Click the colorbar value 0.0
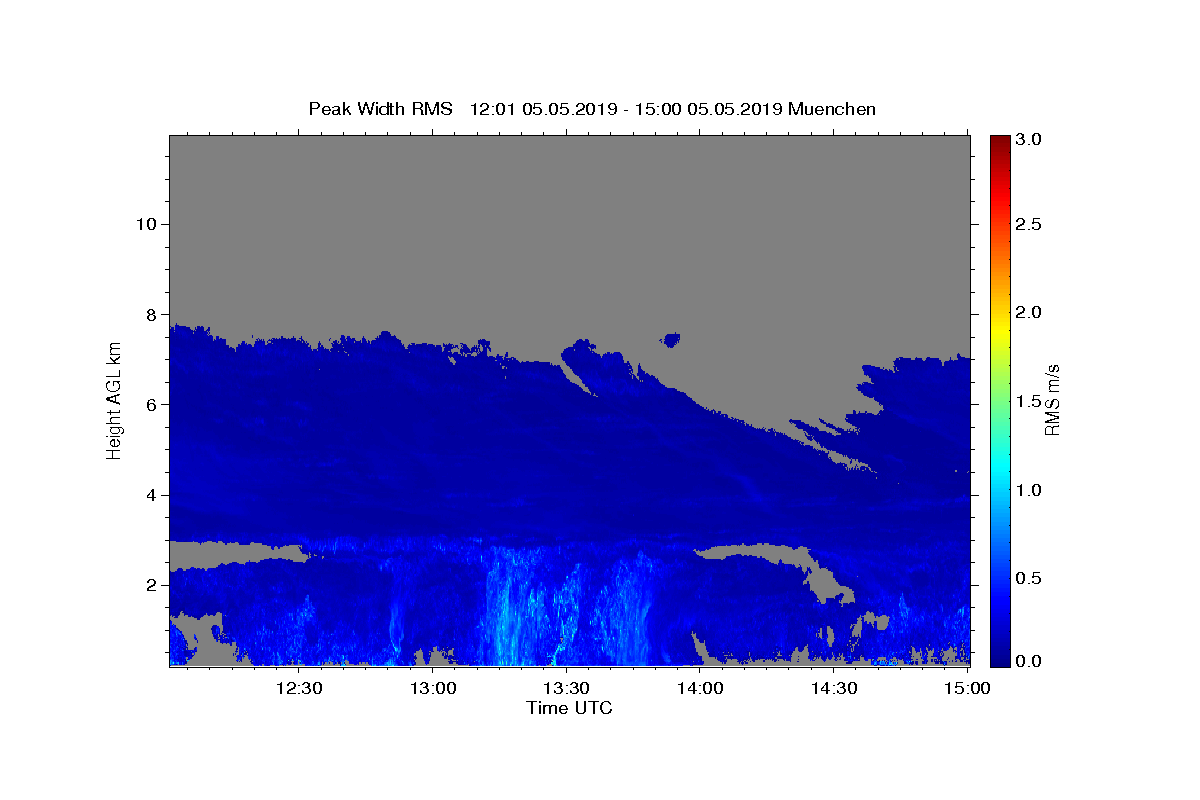This screenshot has width=1200, height=800. (x=1030, y=661)
